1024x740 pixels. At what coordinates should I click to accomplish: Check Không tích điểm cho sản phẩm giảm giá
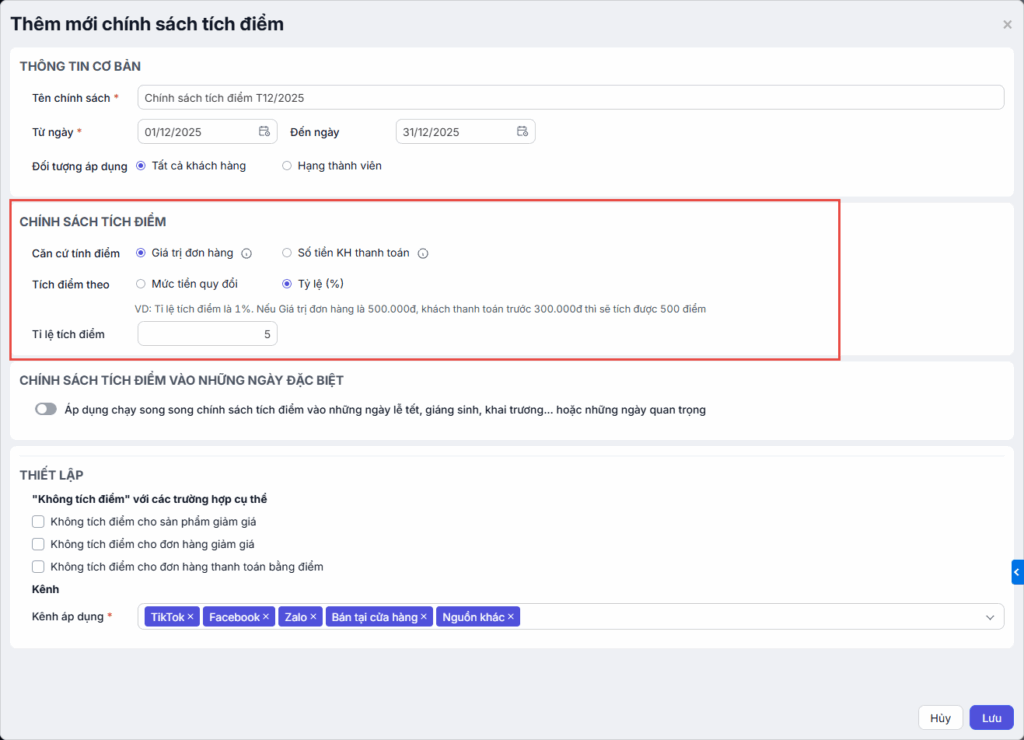click(38, 521)
